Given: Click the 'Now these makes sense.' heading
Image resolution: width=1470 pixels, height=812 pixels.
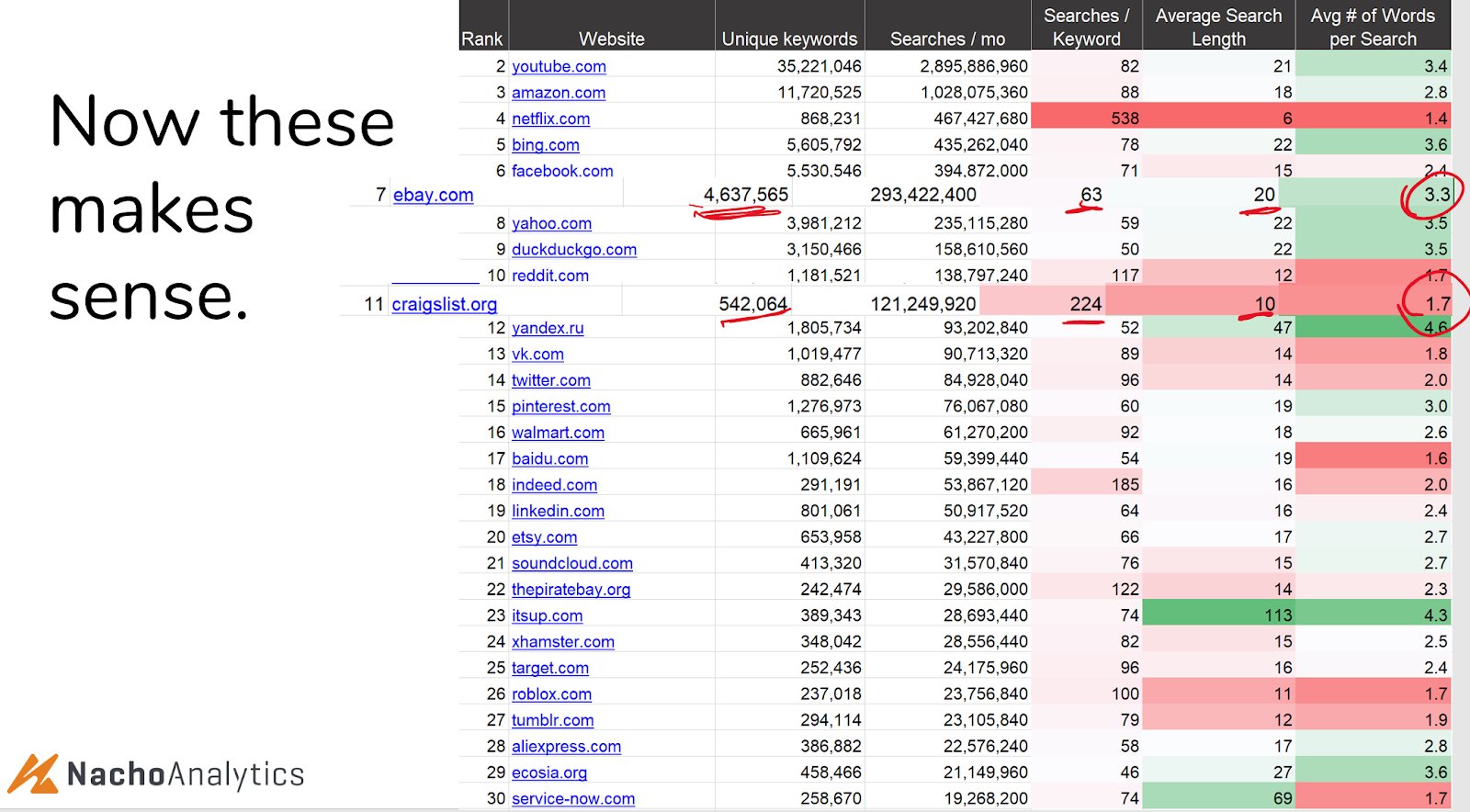Looking at the screenshot, I should click(222, 209).
